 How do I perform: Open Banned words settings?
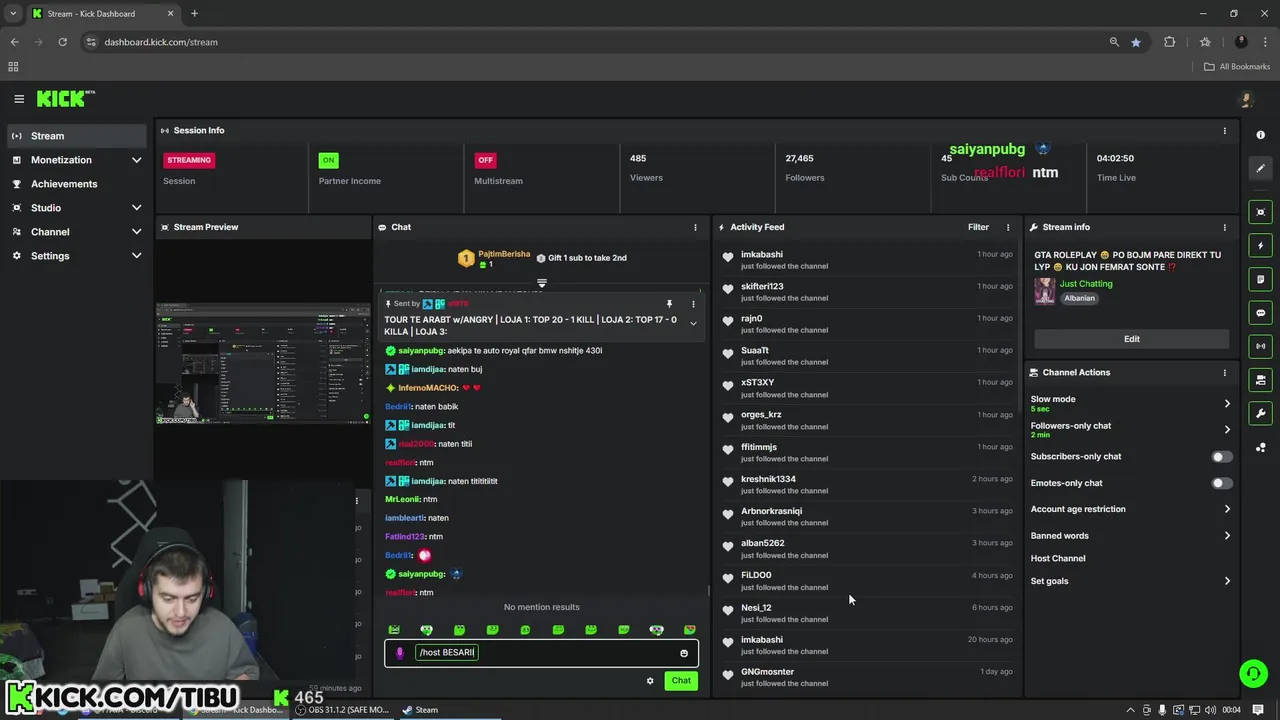[x=1131, y=536]
